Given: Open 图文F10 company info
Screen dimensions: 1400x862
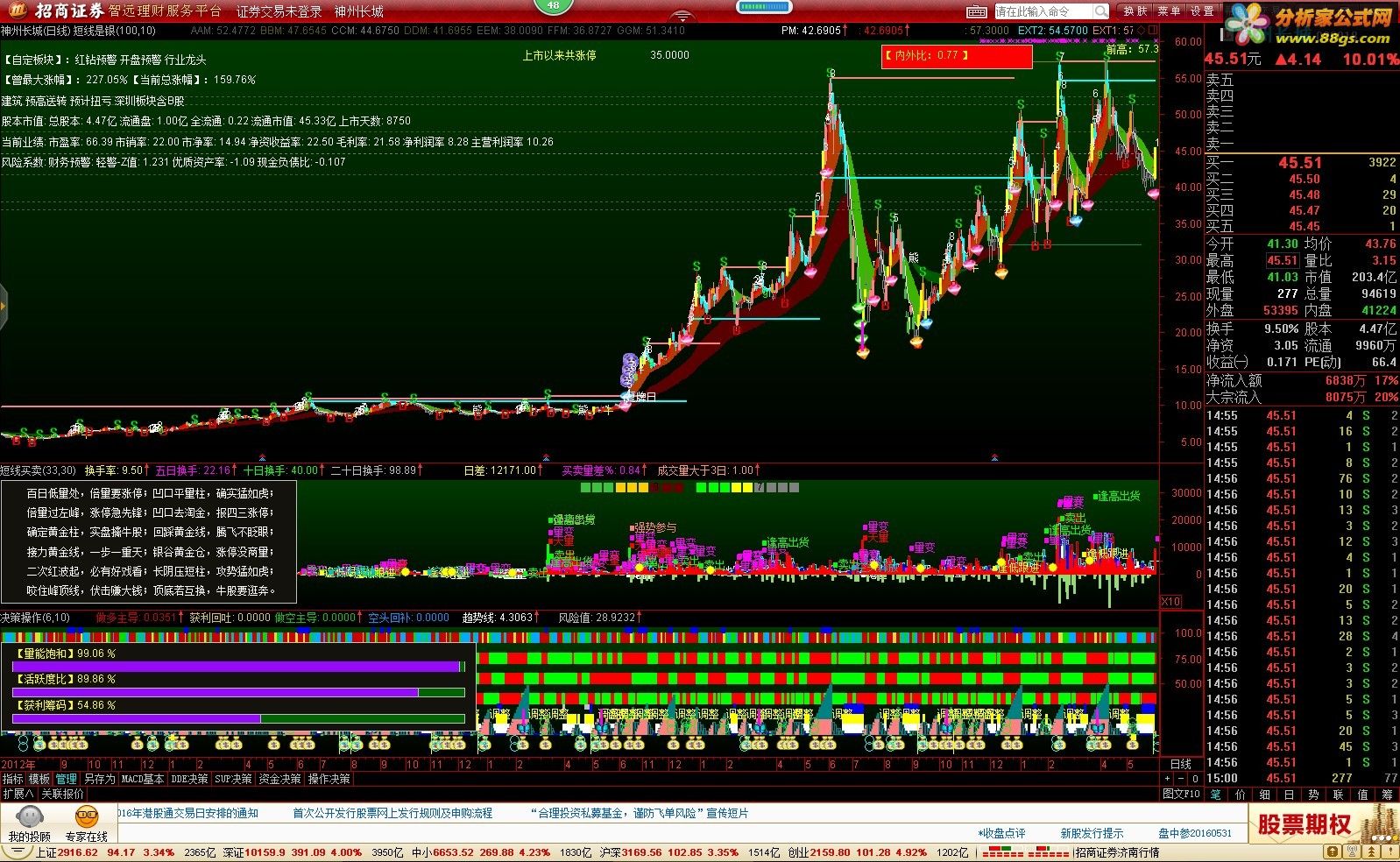Looking at the screenshot, I should pyautogui.click(x=1182, y=794).
